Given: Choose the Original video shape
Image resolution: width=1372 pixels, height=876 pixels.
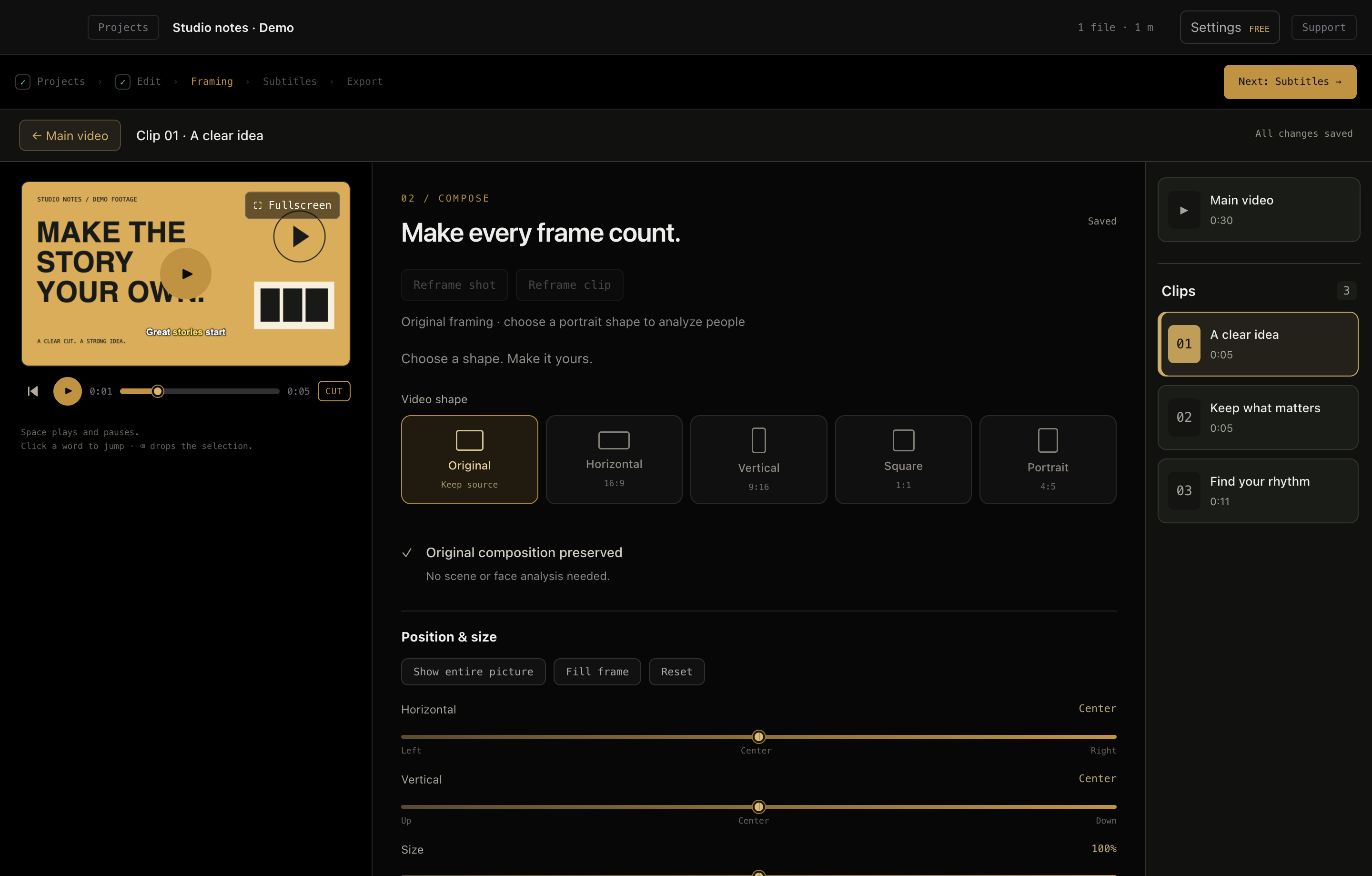Looking at the screenshot, I should (x=470, y=459).
